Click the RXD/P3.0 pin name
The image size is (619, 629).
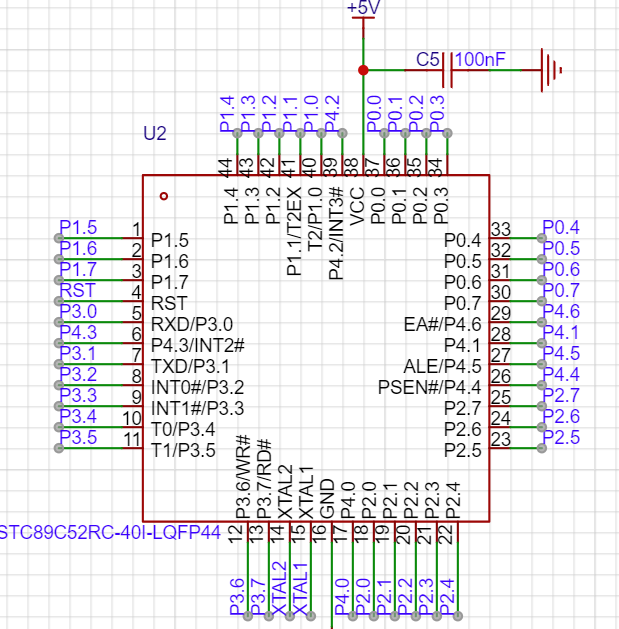click(x=192, y=325)
